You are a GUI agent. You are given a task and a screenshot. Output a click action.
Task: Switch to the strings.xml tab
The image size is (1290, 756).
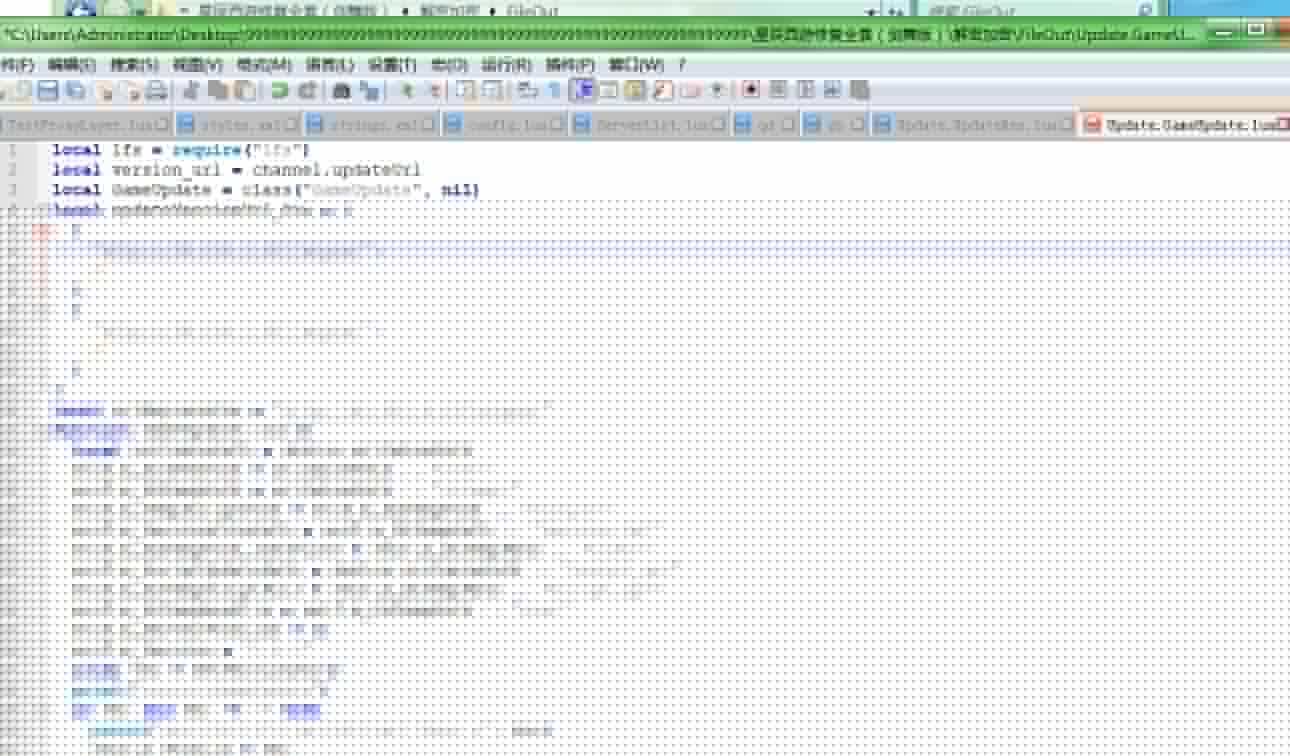(x=372, y=125)
